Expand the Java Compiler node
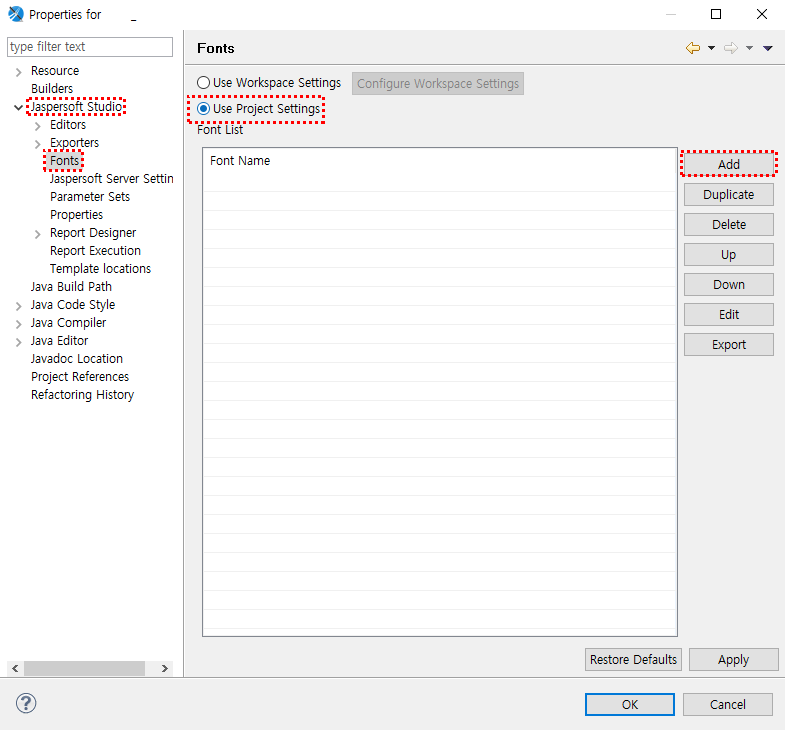The width and height of the screenshot is (785, 730). point(19,324)
